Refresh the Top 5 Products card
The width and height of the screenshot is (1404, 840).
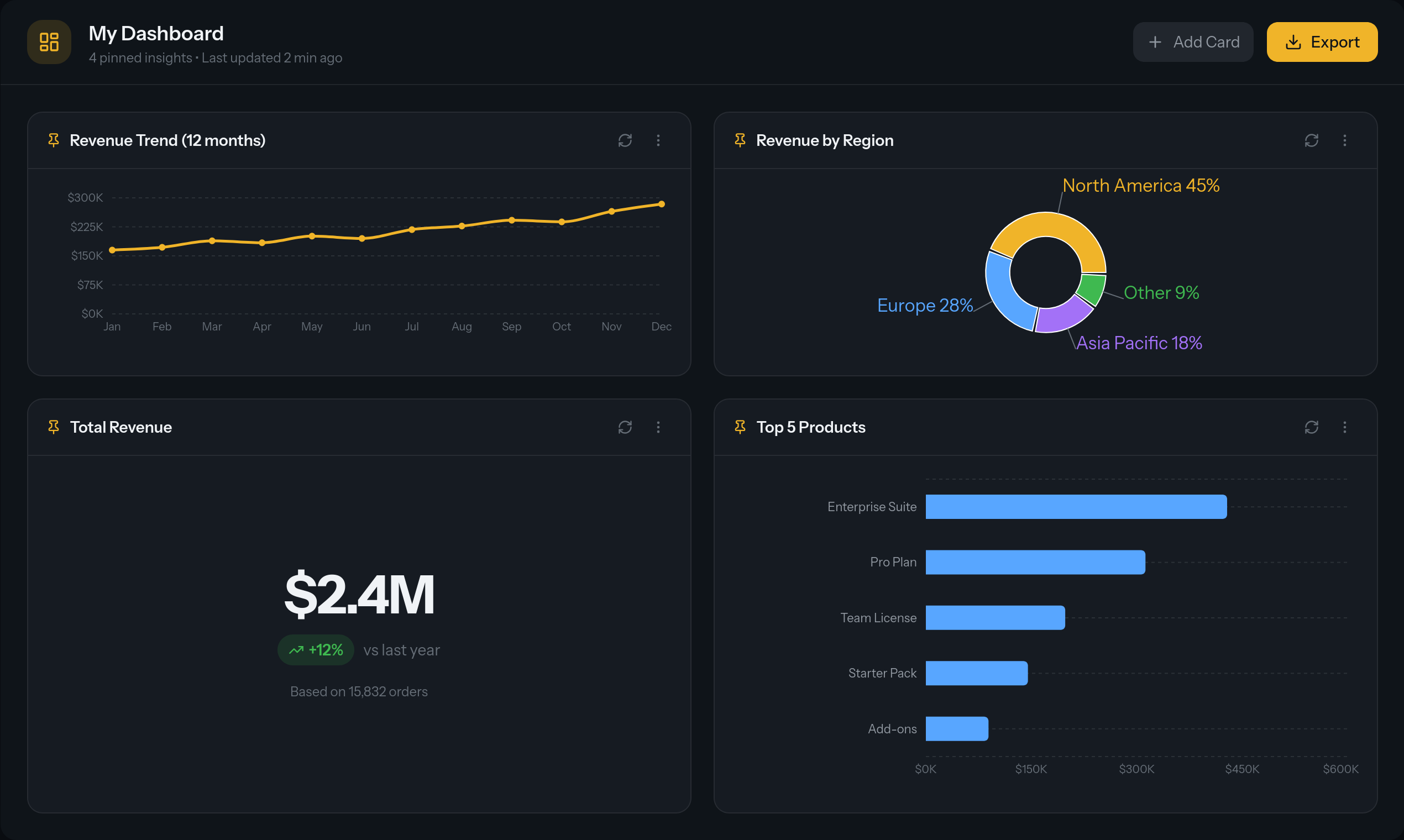pos(1311,427)
